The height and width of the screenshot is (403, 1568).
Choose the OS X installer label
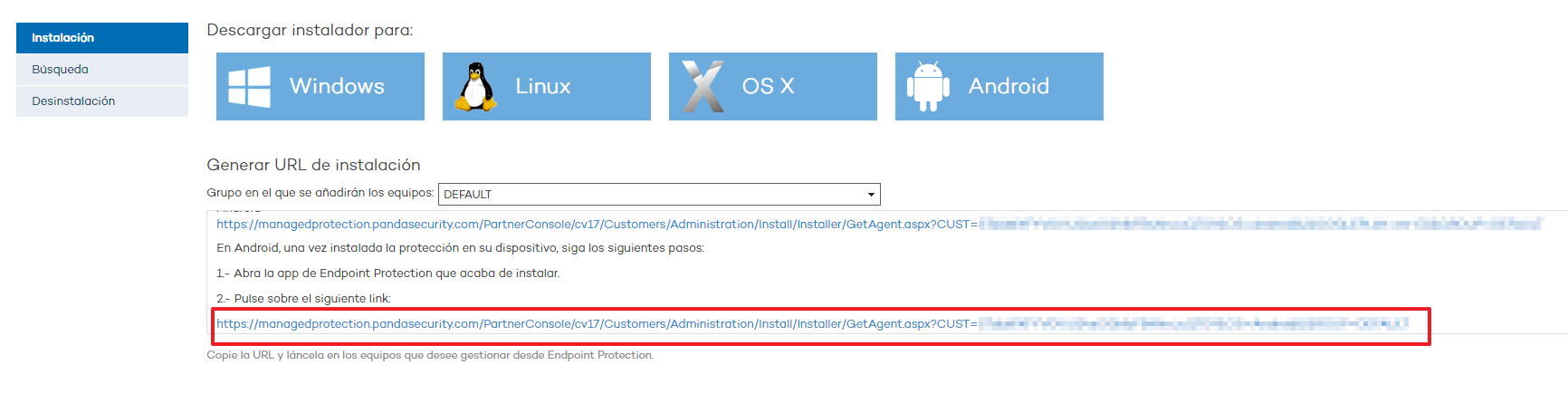[x=769, y=86]
